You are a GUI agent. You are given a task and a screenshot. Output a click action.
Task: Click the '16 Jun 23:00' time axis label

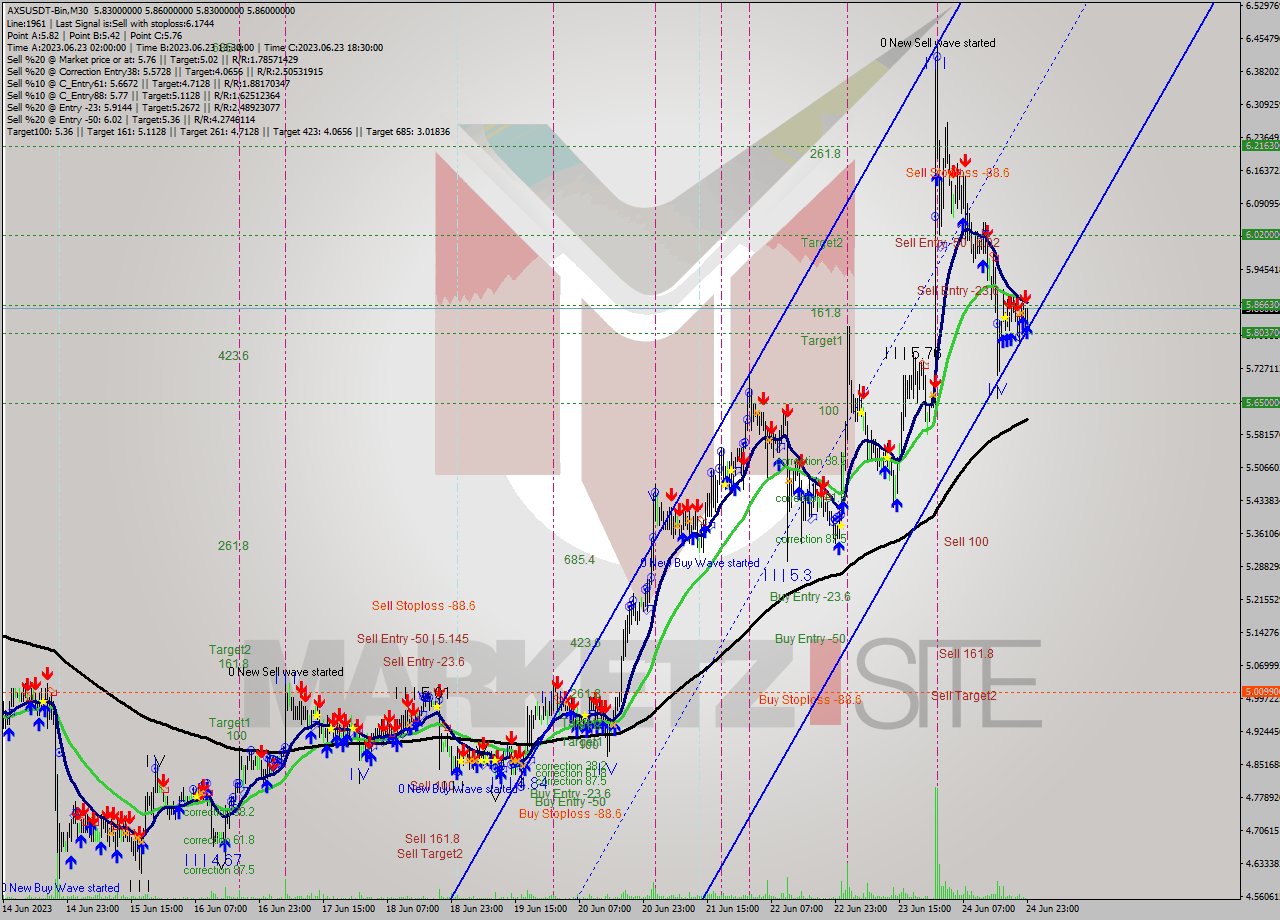click(284, 909)
